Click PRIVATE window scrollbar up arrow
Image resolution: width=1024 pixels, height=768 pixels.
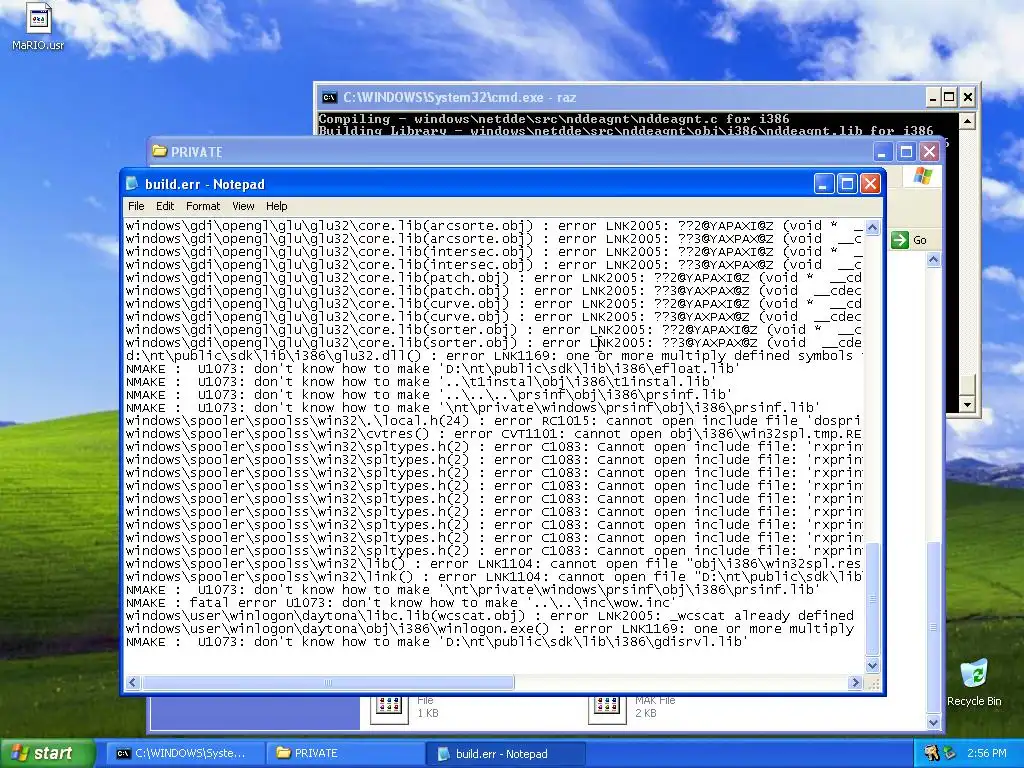(933, 260)
